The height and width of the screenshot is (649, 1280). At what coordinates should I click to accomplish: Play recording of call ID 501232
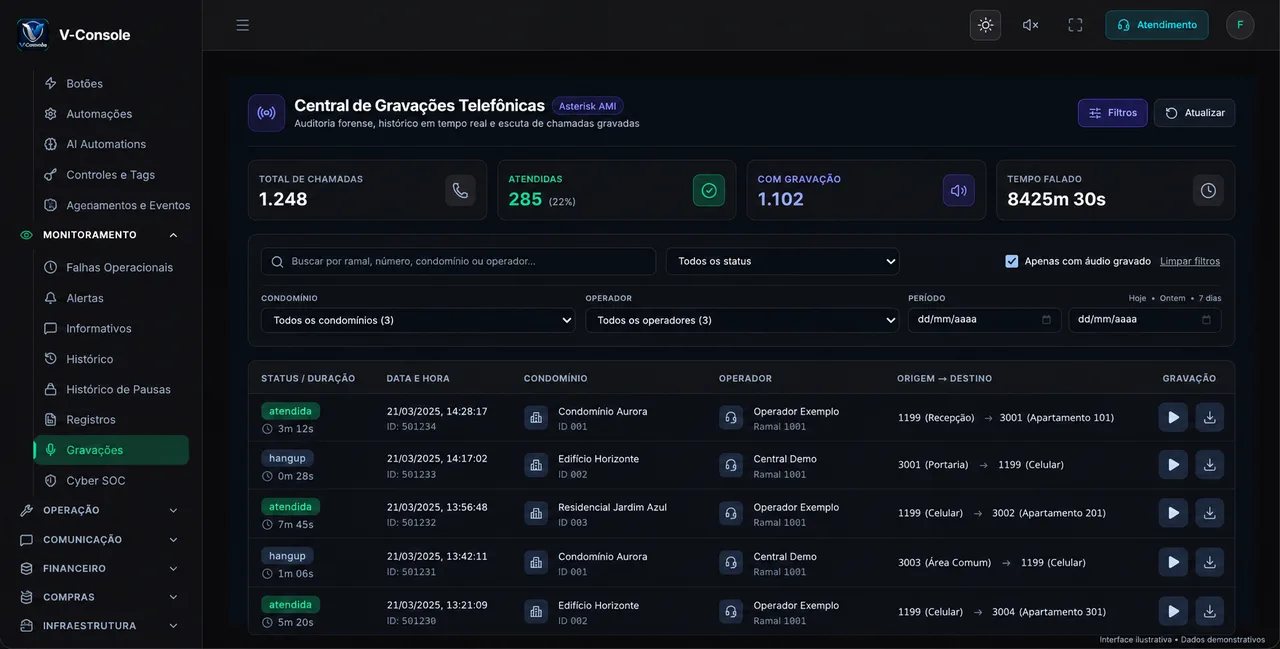point(1173,513)
